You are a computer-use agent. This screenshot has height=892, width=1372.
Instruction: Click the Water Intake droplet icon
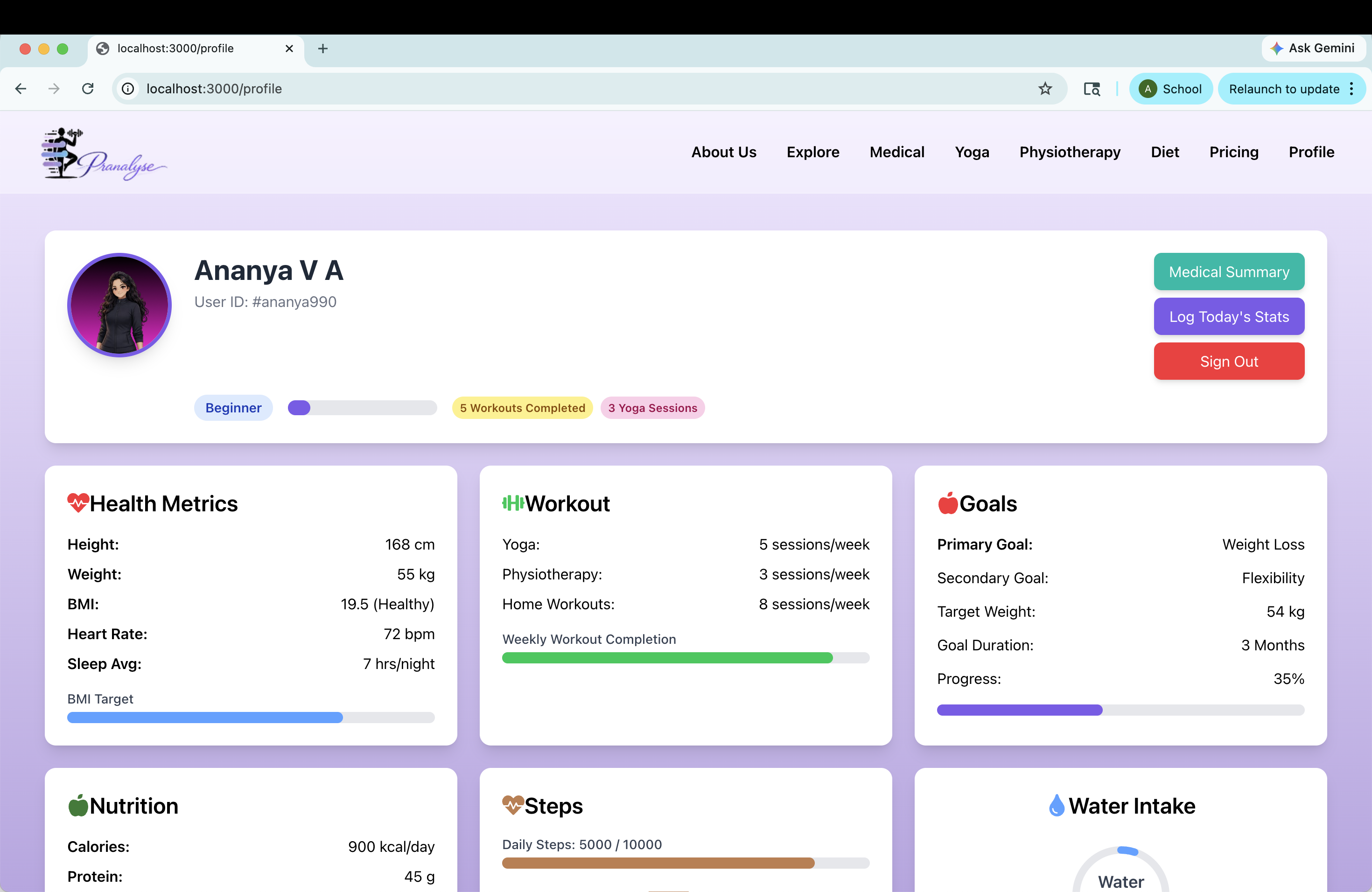coord(1057,806)
